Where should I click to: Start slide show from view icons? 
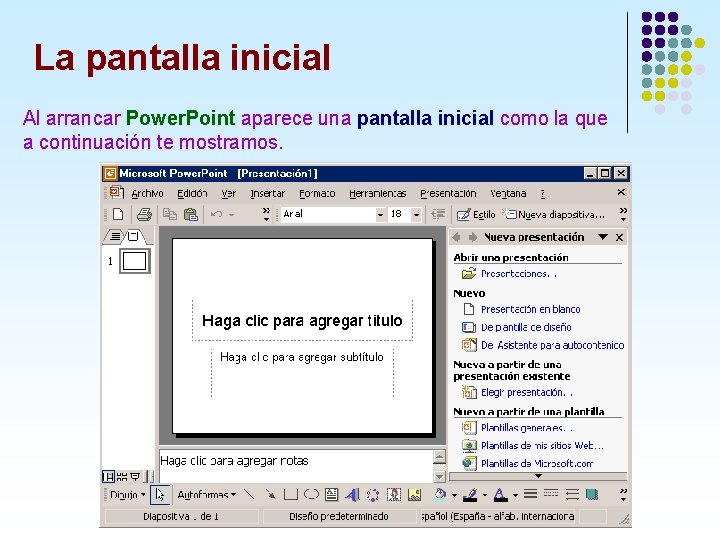coord(135,477)
